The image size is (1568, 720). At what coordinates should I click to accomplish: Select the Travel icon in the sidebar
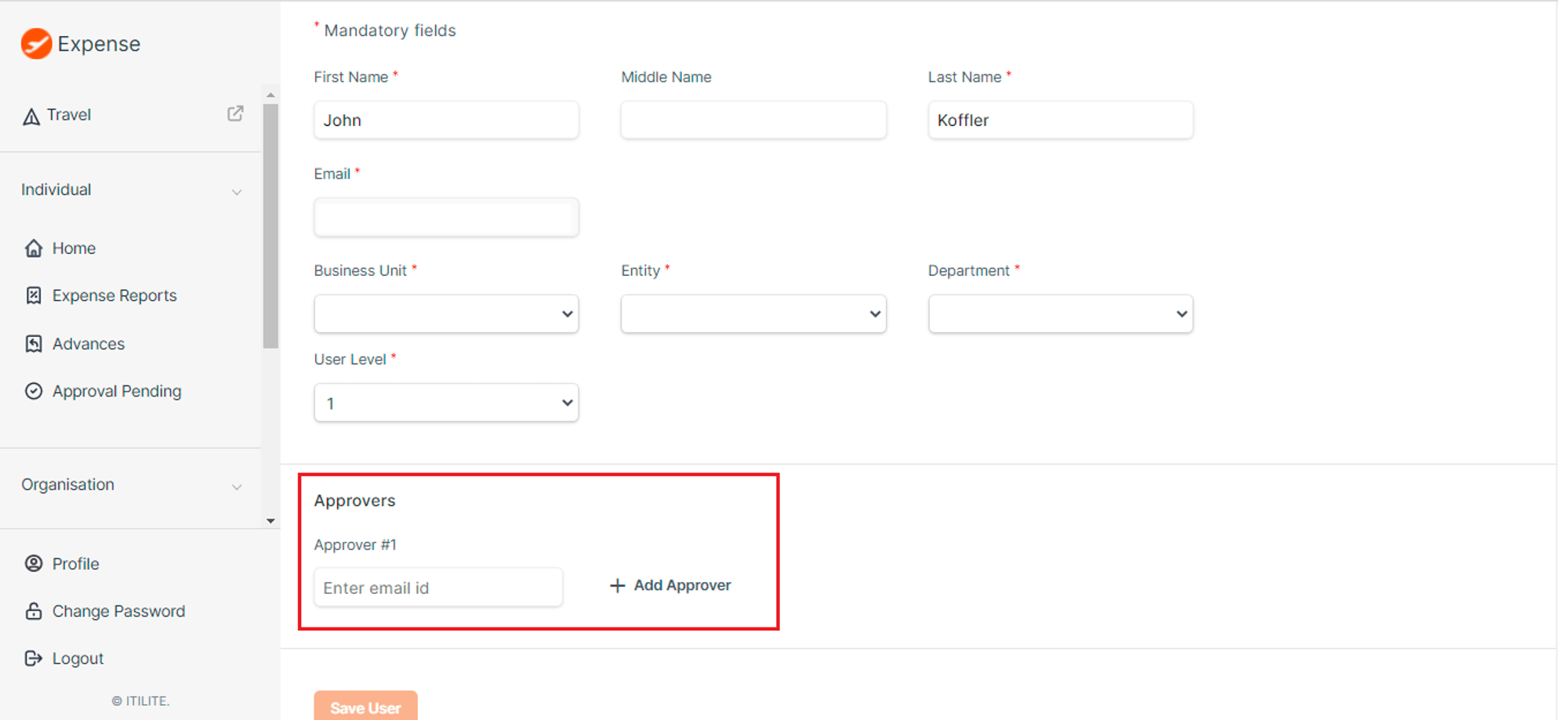31,114
